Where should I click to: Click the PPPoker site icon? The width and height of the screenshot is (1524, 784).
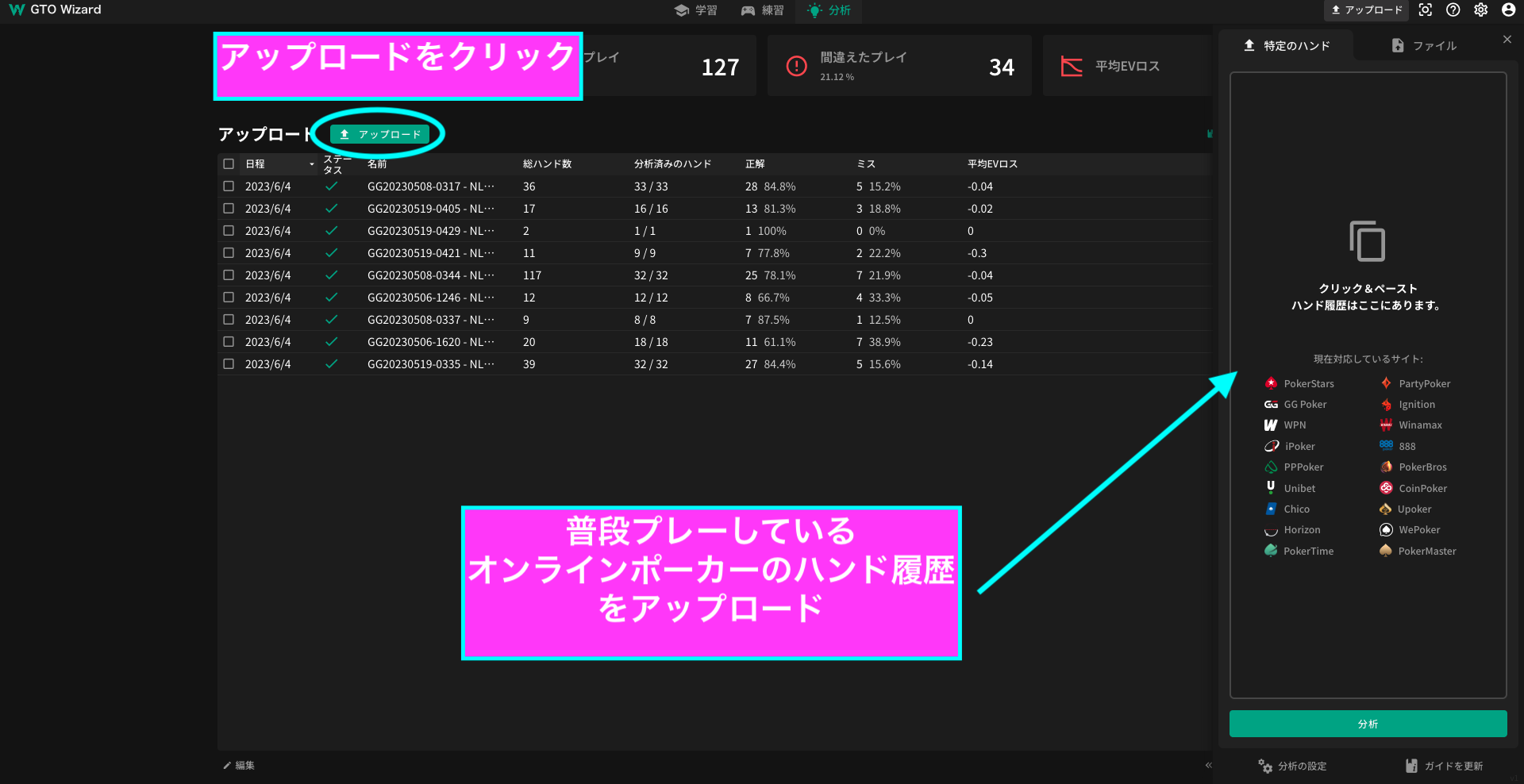[1271, 467]
